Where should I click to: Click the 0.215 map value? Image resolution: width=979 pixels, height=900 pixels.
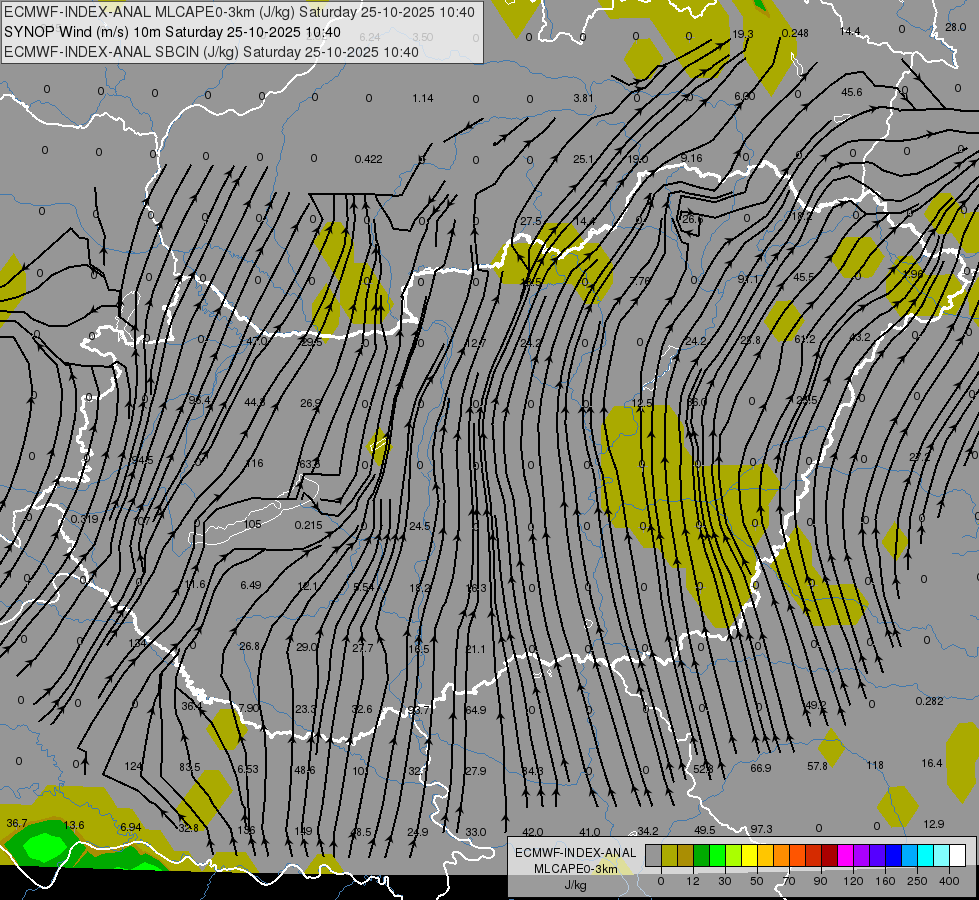(x=308, y=525)
